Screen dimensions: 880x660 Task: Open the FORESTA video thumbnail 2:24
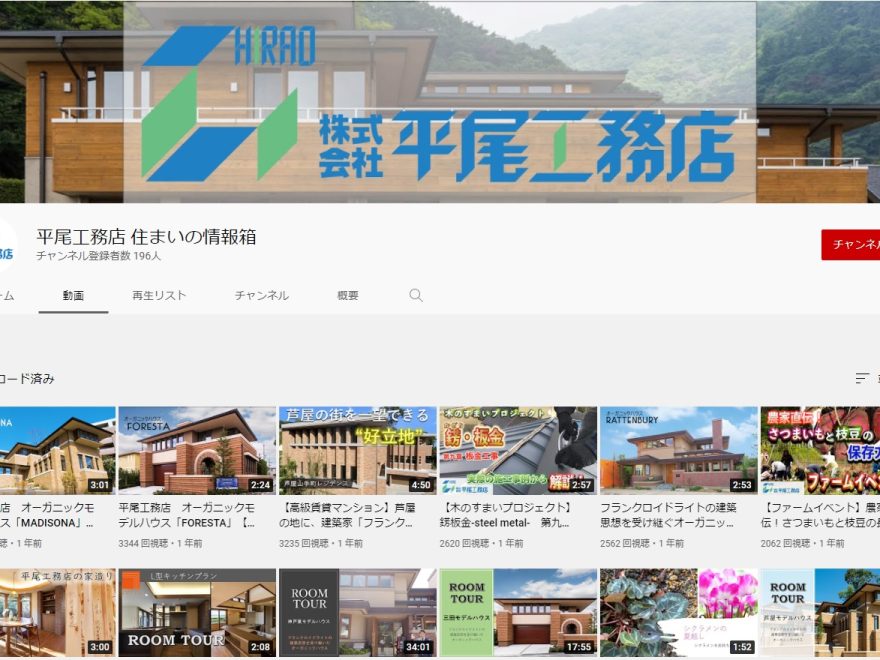[197, 451]
